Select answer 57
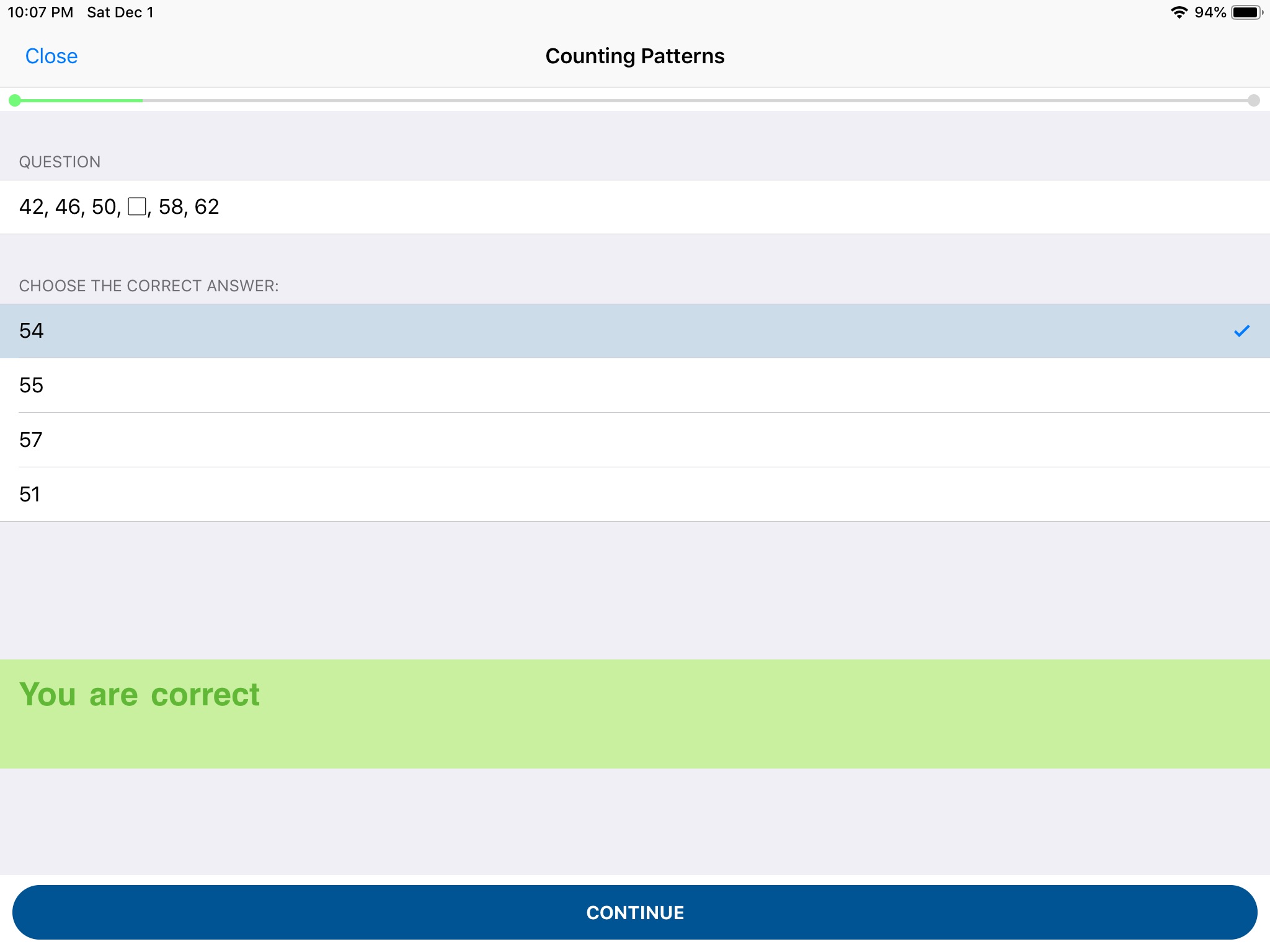Screen dimensions: 1270x952 click(x=635, y=440)
